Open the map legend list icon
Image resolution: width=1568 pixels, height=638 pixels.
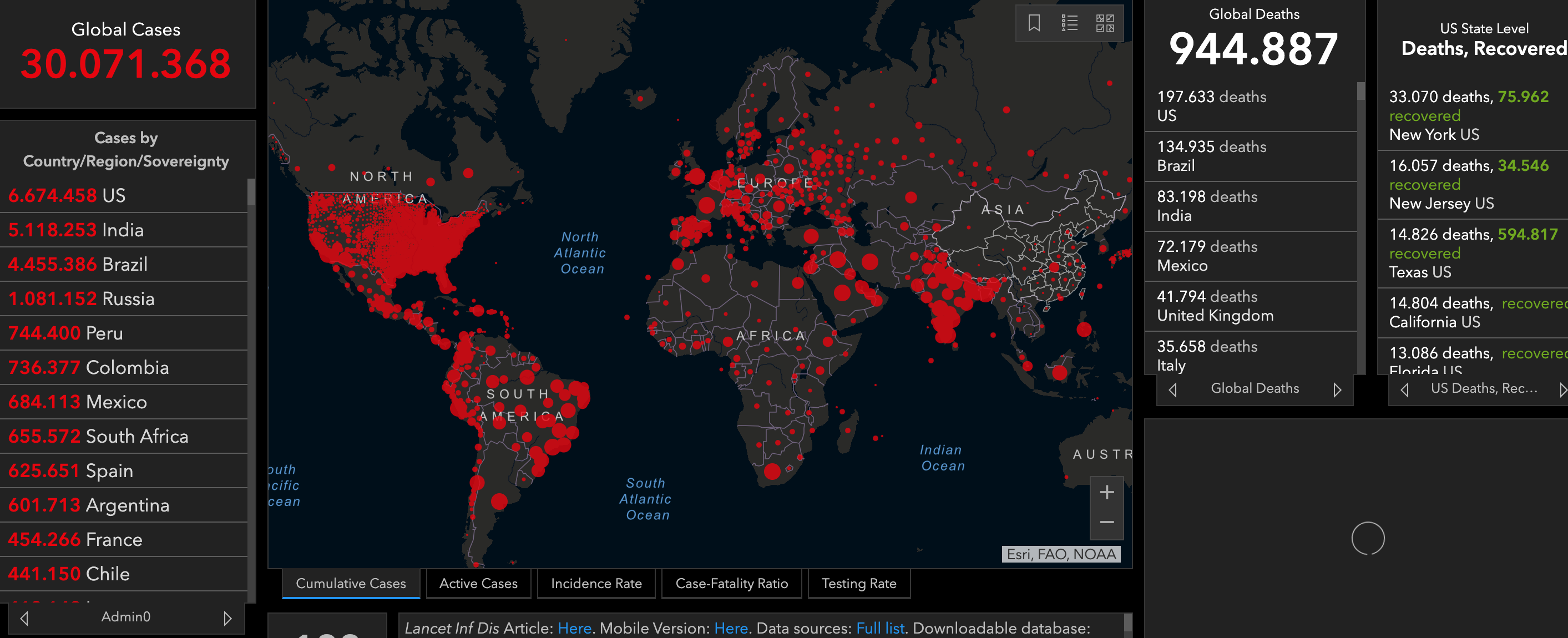pyautogui.click(x=1070, y=23)
